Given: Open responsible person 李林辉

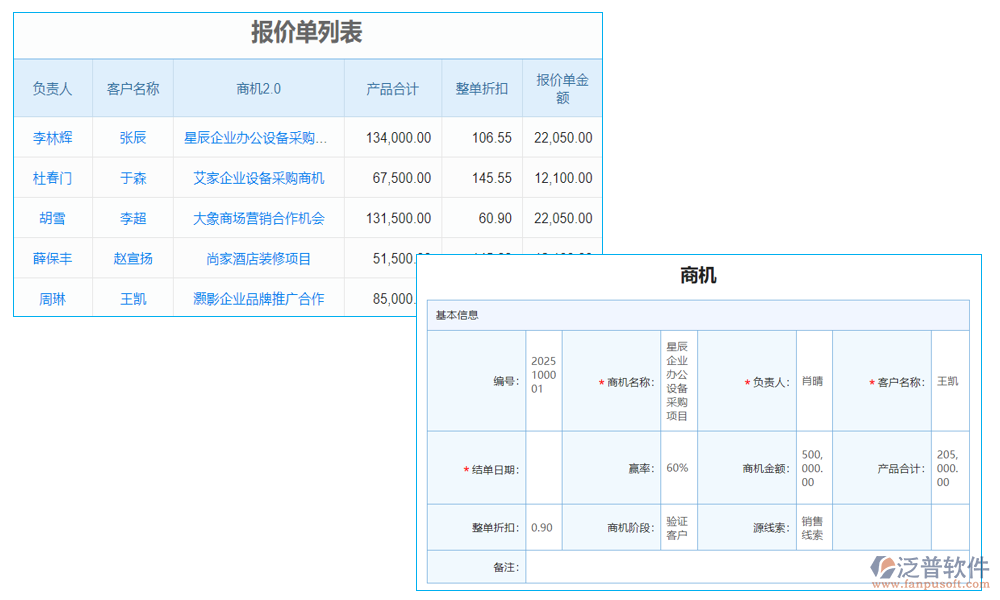Looking at the screenshot, I should (51, 137).
